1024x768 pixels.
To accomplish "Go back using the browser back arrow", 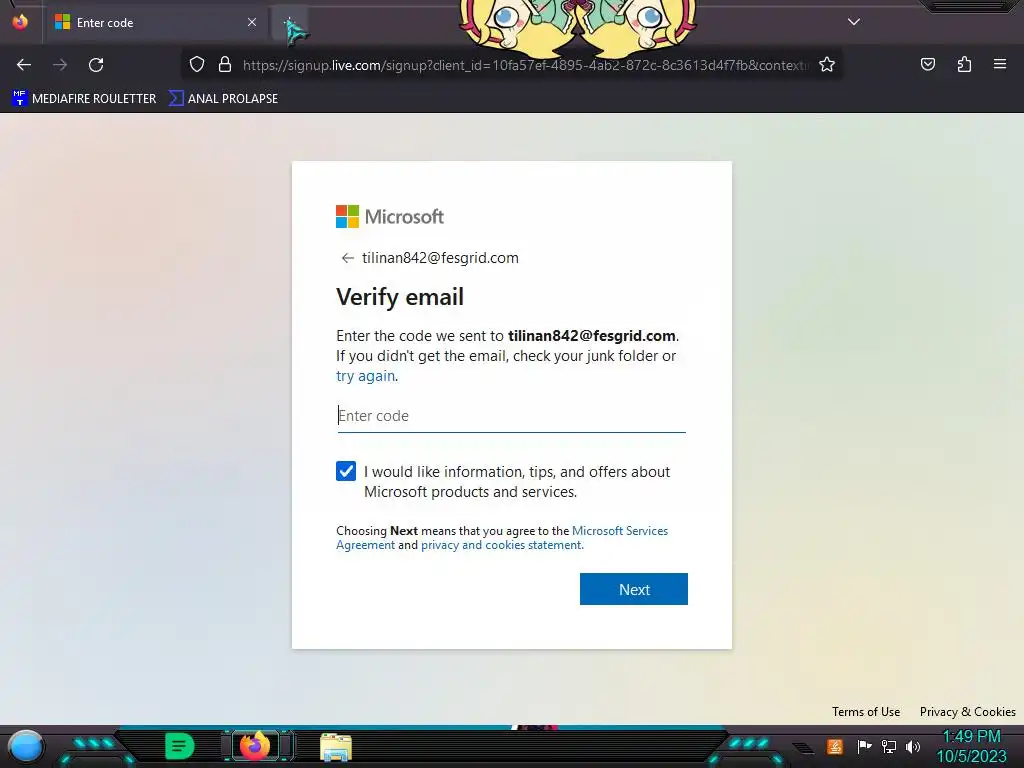I will tap(24, 65).
